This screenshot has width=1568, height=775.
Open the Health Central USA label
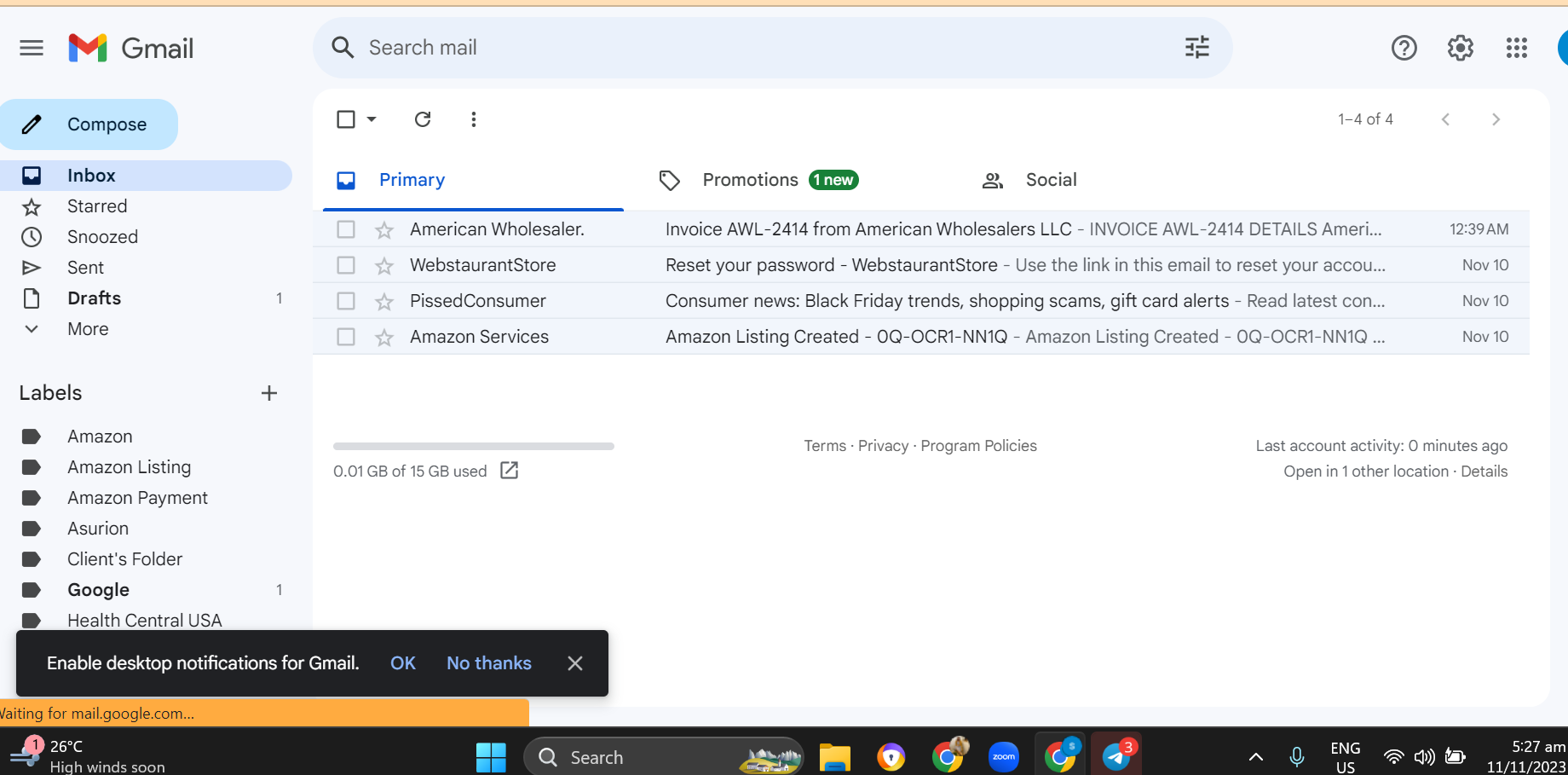pos(146,620)
